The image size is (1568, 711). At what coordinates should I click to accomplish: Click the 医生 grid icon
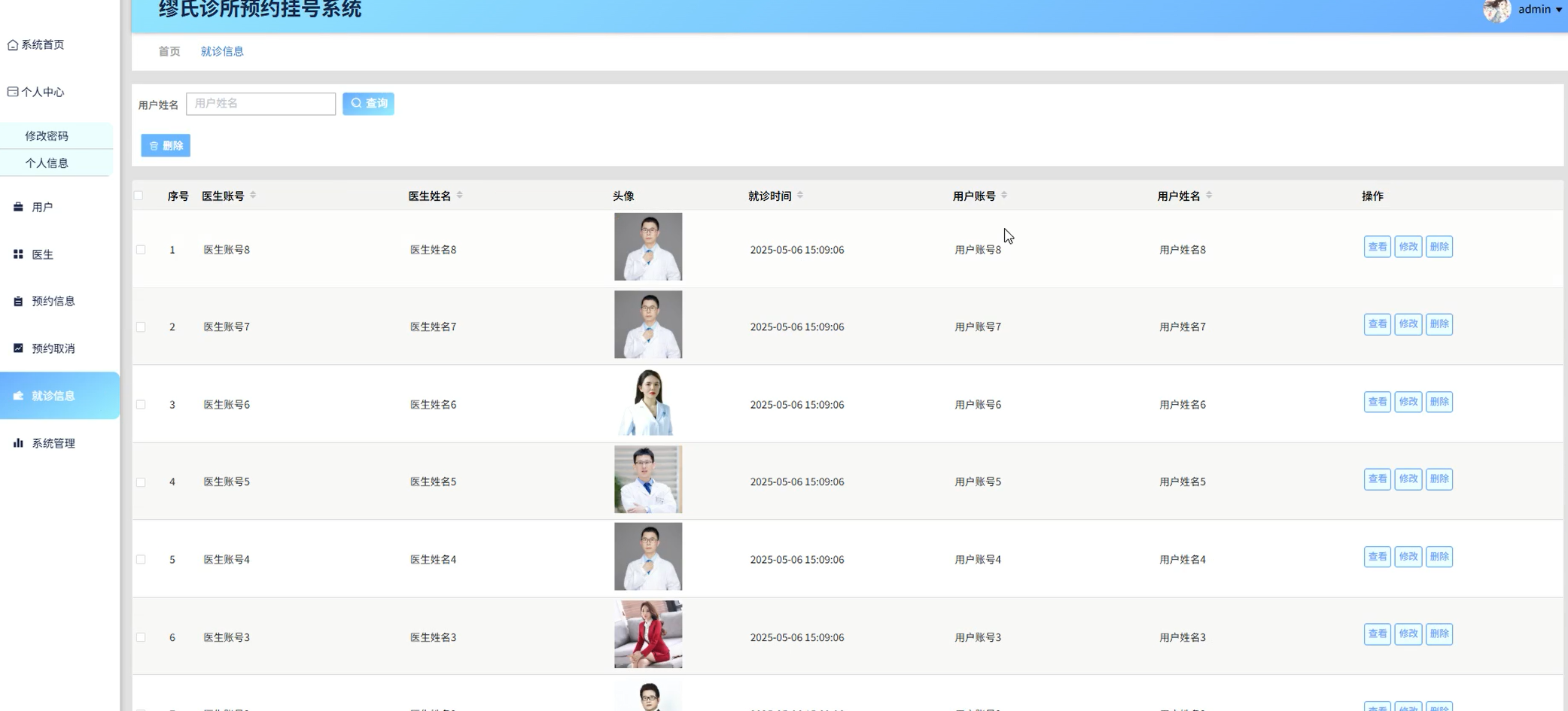pyautogui.click(x=18, y=254)
